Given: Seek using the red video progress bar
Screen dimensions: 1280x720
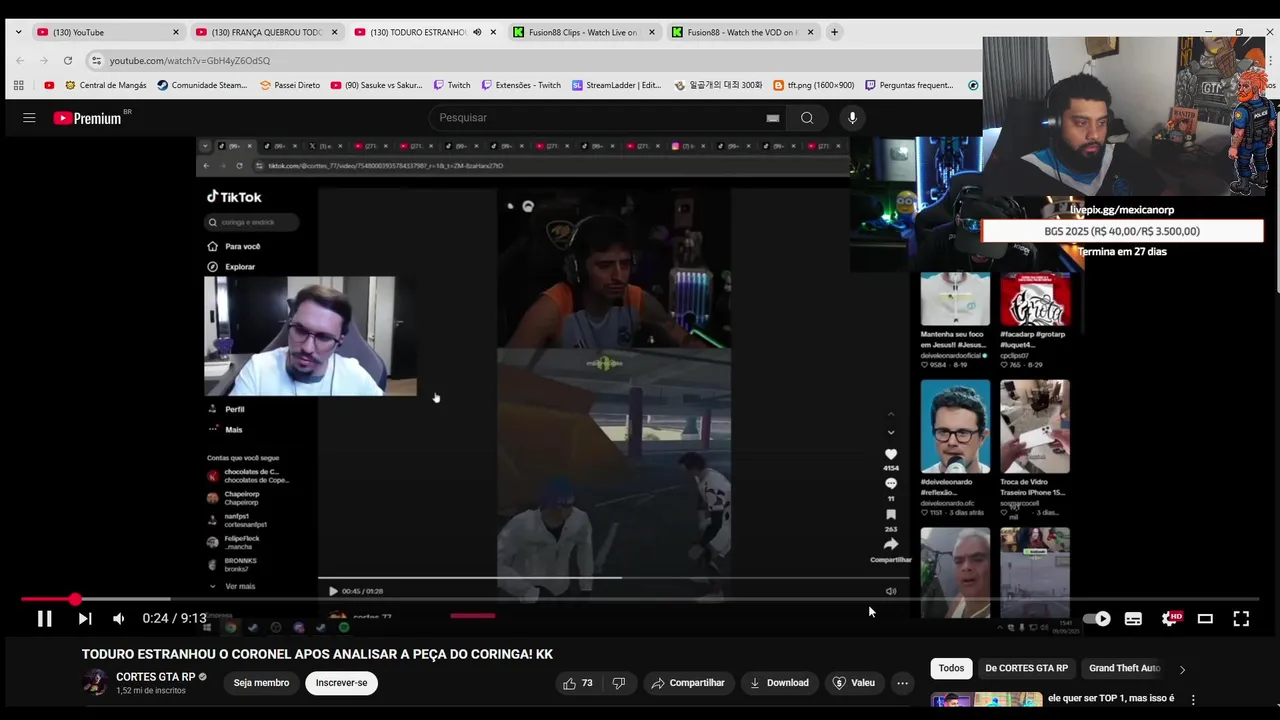Looking at the screenshot, I should click(x=639, y=599).
